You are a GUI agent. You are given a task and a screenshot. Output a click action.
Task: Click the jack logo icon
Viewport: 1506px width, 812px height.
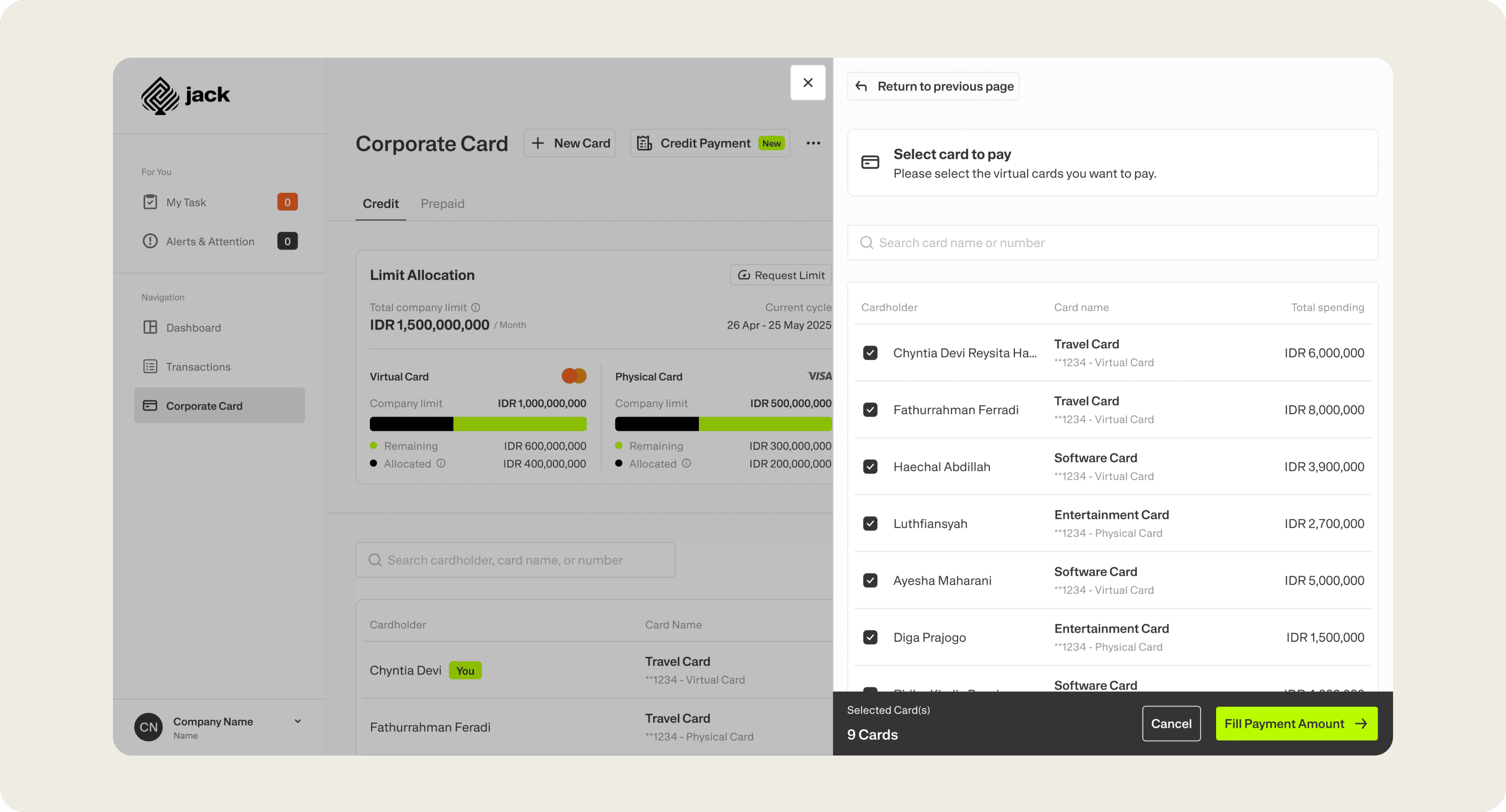[x=160, y=95]
